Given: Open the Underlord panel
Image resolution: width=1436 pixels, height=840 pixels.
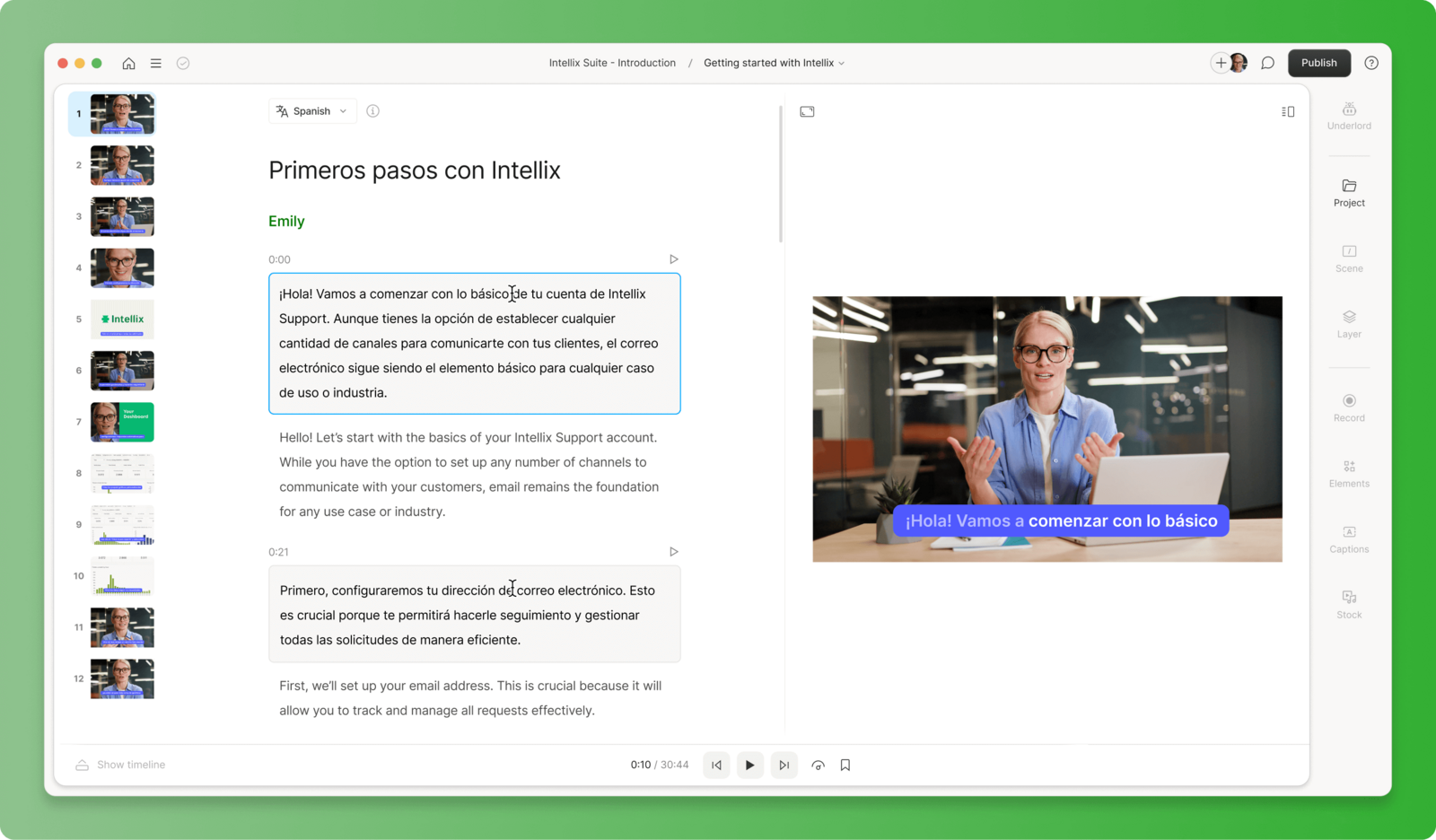Looking at the screenshot, I should pyautogui.click(x=1348, y=117).
